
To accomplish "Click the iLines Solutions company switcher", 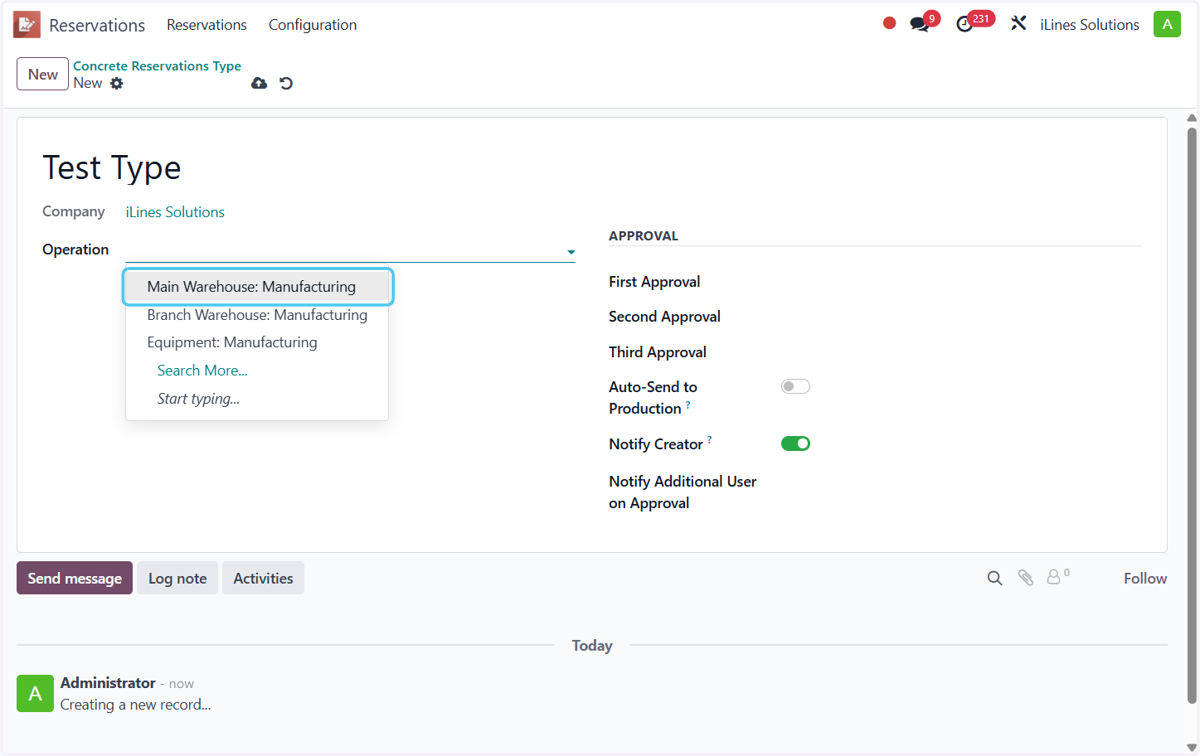I will tap(1089, 24).
